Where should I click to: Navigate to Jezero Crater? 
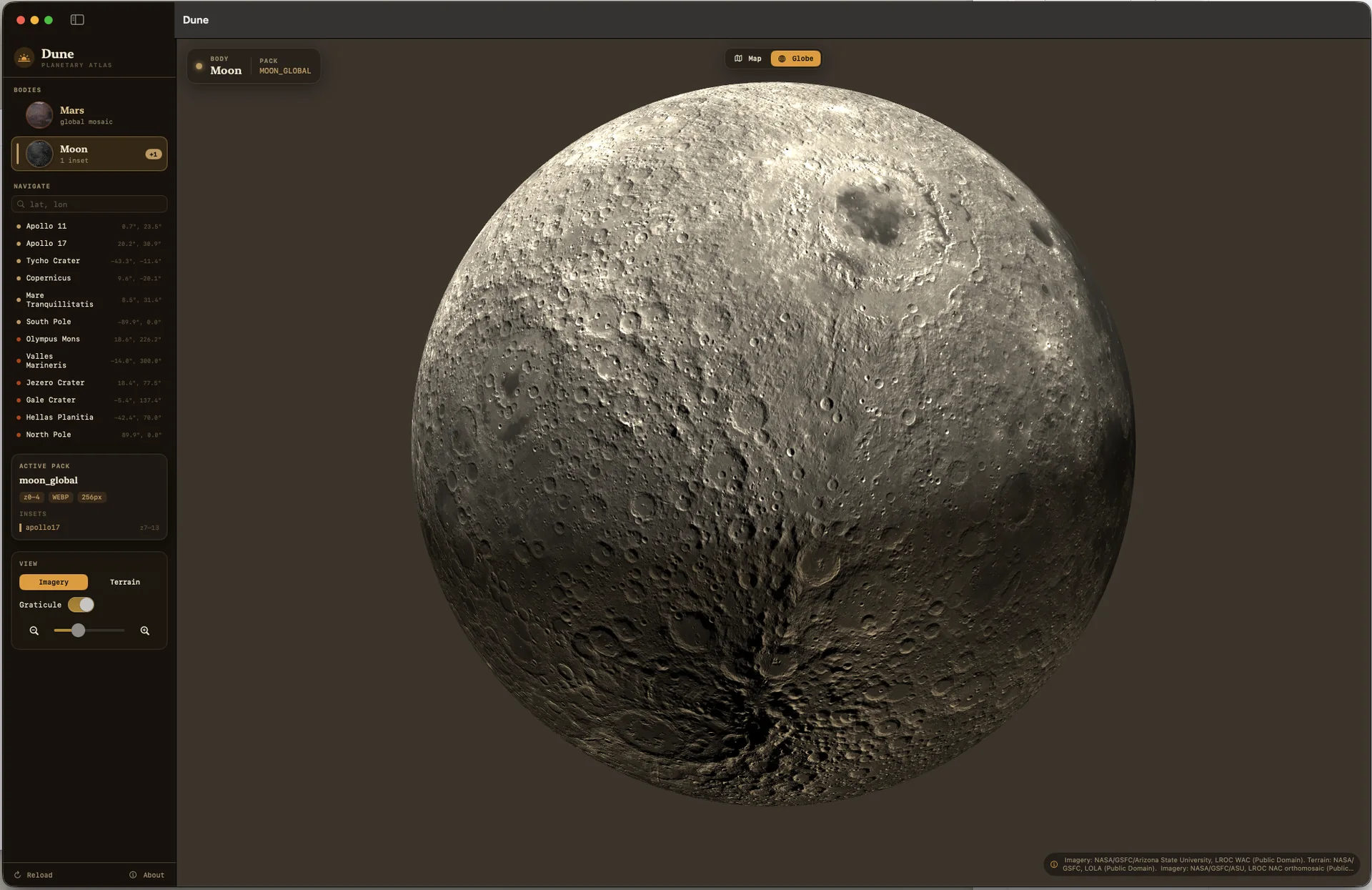pos(89,382)
